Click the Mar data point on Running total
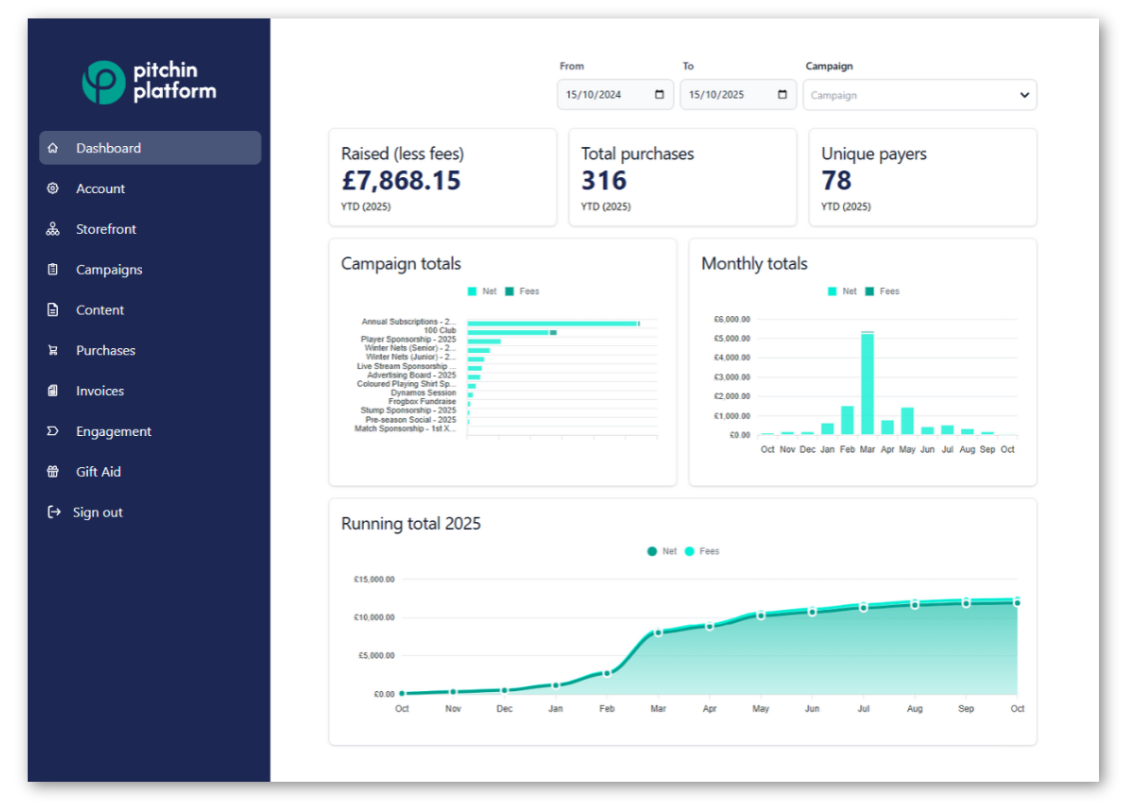Image resolution: width=1135 pixels, height=808 pixels. [x=658, y=633]
